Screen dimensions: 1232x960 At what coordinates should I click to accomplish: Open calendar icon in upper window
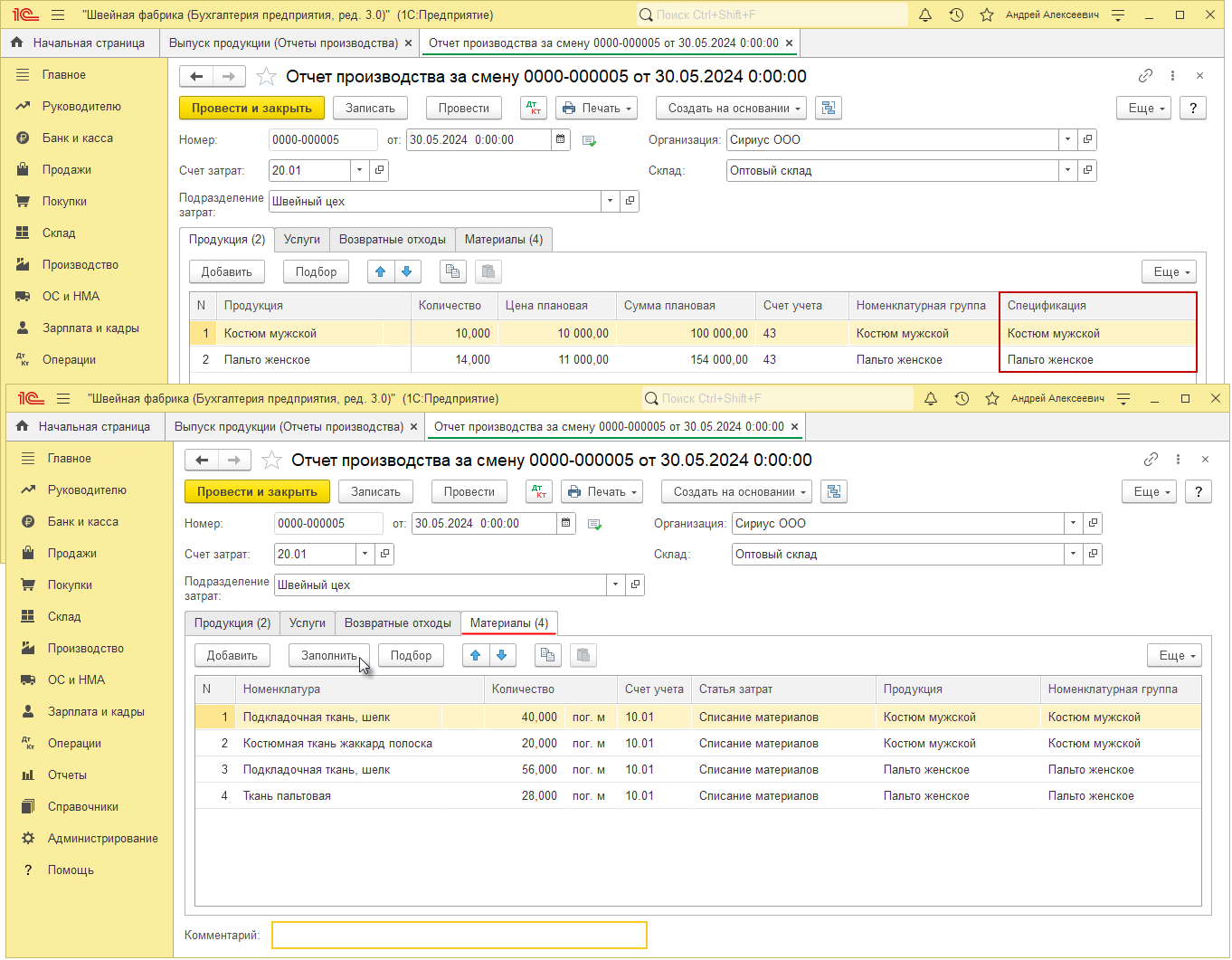click(561, 139)
